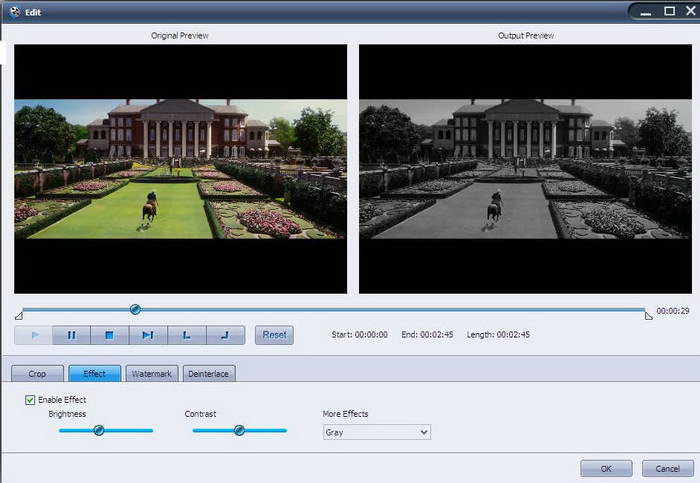Click the Brightness slider handle
The image size is (700, 483).
99,430
